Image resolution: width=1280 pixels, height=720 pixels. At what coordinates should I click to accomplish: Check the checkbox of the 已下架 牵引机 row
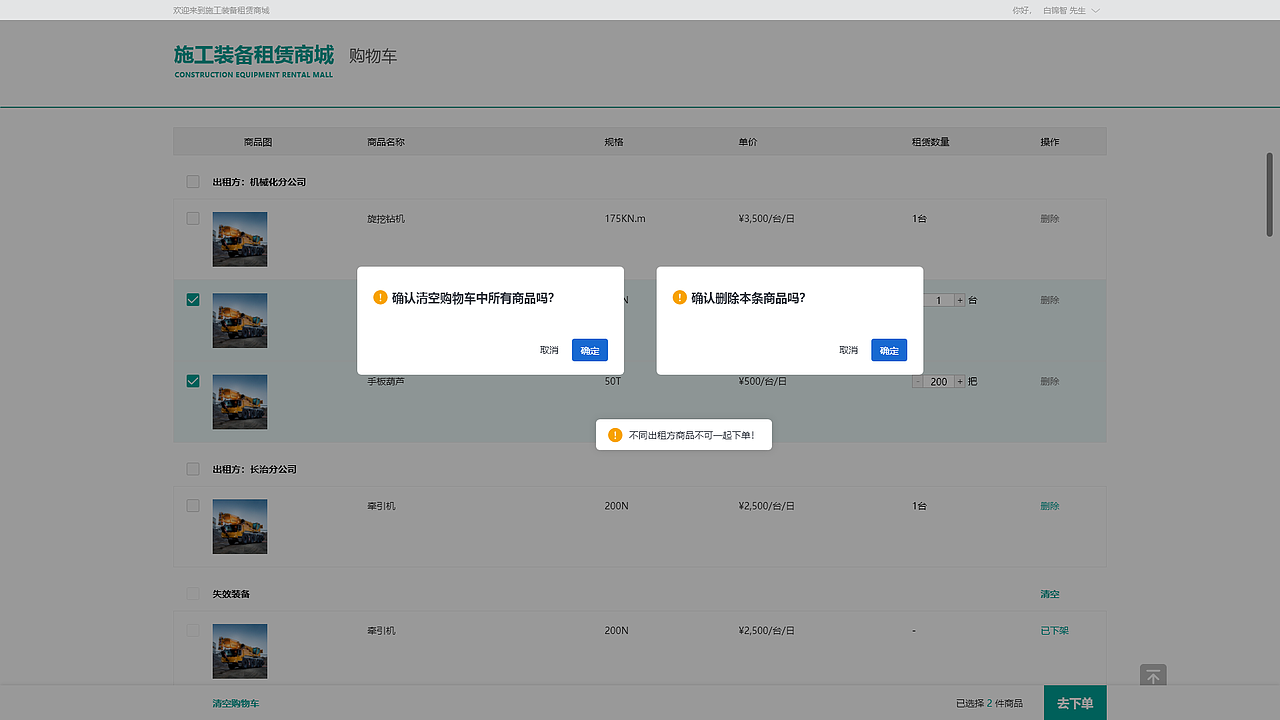(x=193, y=631)
